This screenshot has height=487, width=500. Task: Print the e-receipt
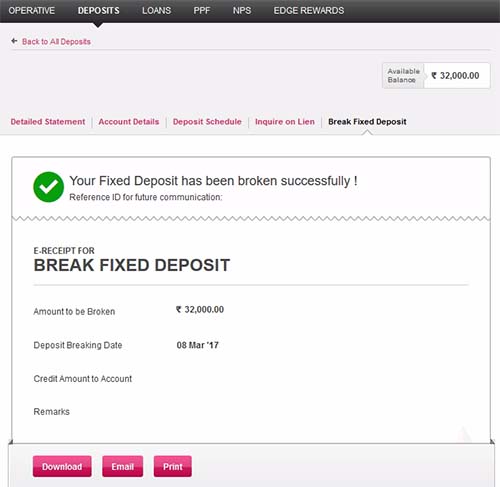[x=173, y=466]
